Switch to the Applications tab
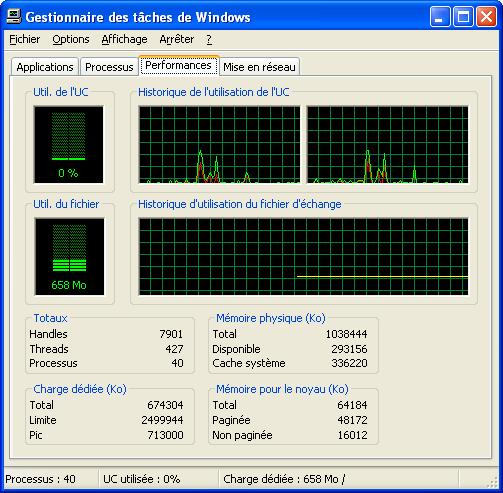 click(45, 67)
